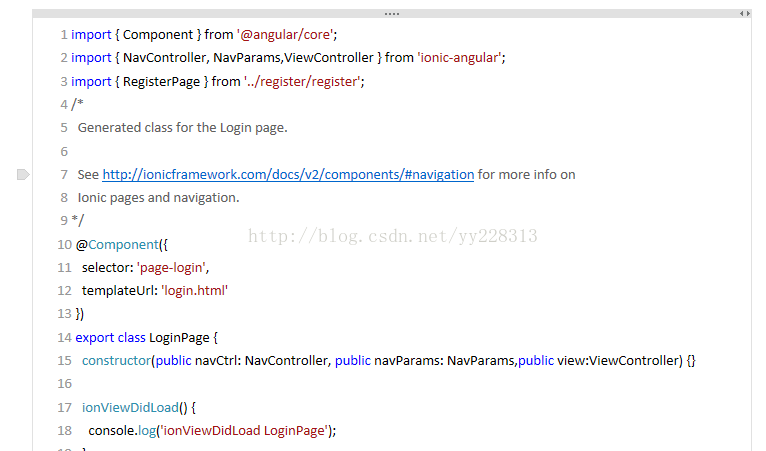
Task: Click 'login.html' templateUrl value
Action: 194,291
